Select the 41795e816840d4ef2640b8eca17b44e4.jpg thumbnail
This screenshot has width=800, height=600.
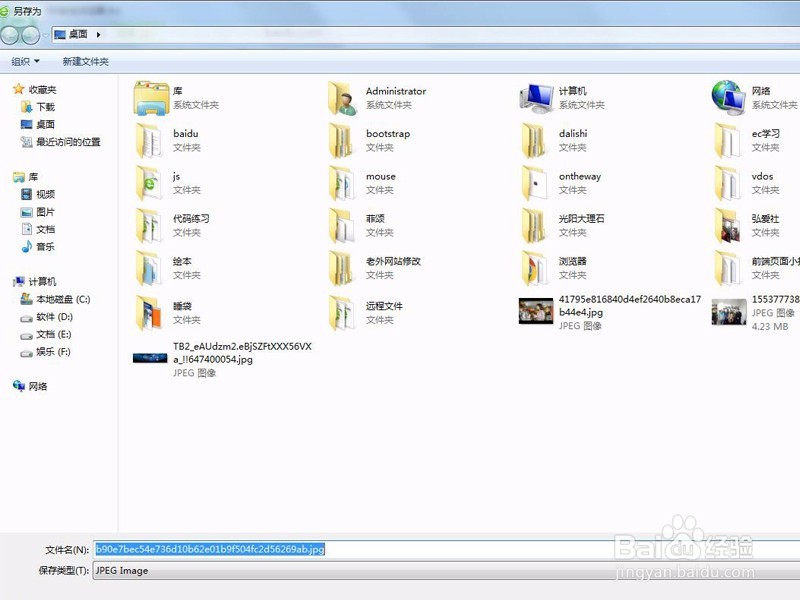(536, 311)
